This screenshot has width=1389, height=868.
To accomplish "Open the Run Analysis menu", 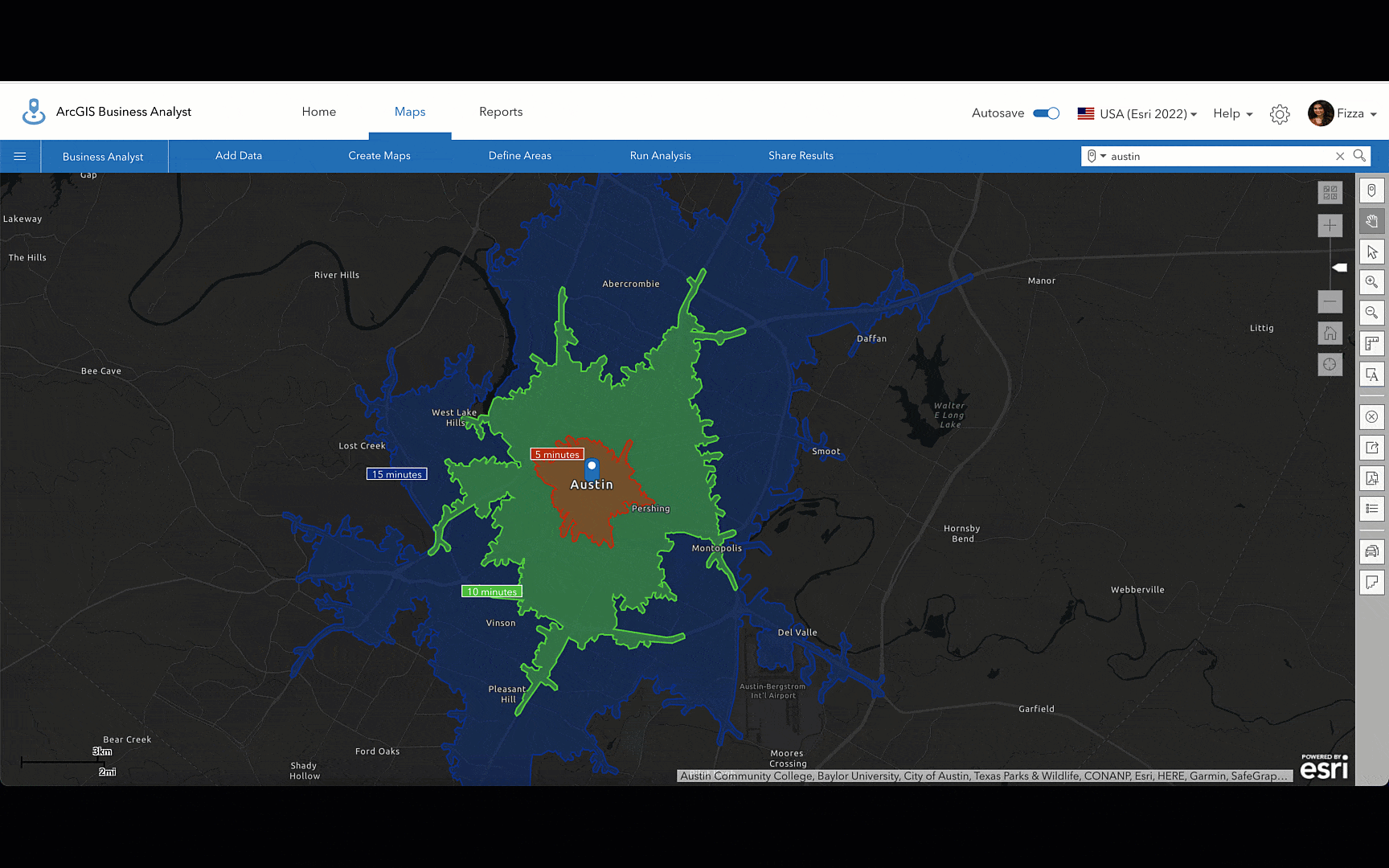I will (661, 156).
